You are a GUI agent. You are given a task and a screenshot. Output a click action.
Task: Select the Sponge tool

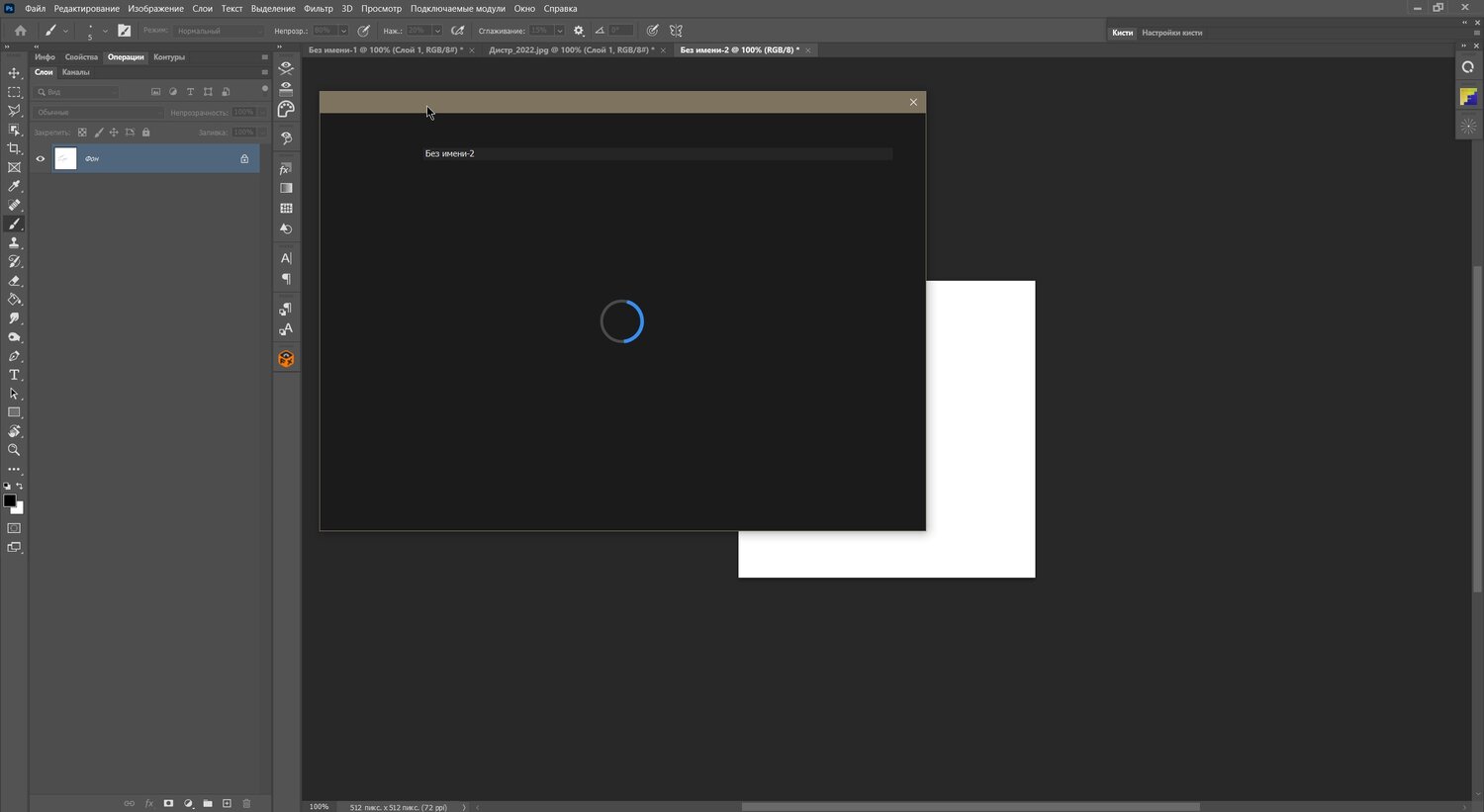(x=14, y=337)
